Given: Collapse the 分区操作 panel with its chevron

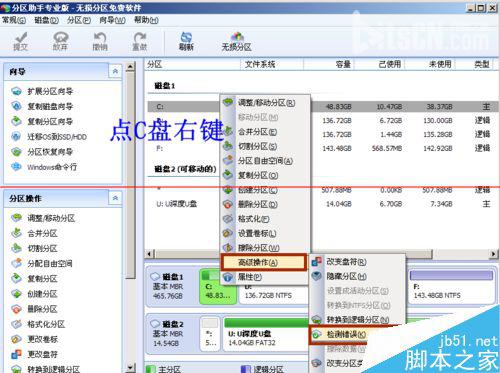Looking at the screenshot, I should point(115,198).
